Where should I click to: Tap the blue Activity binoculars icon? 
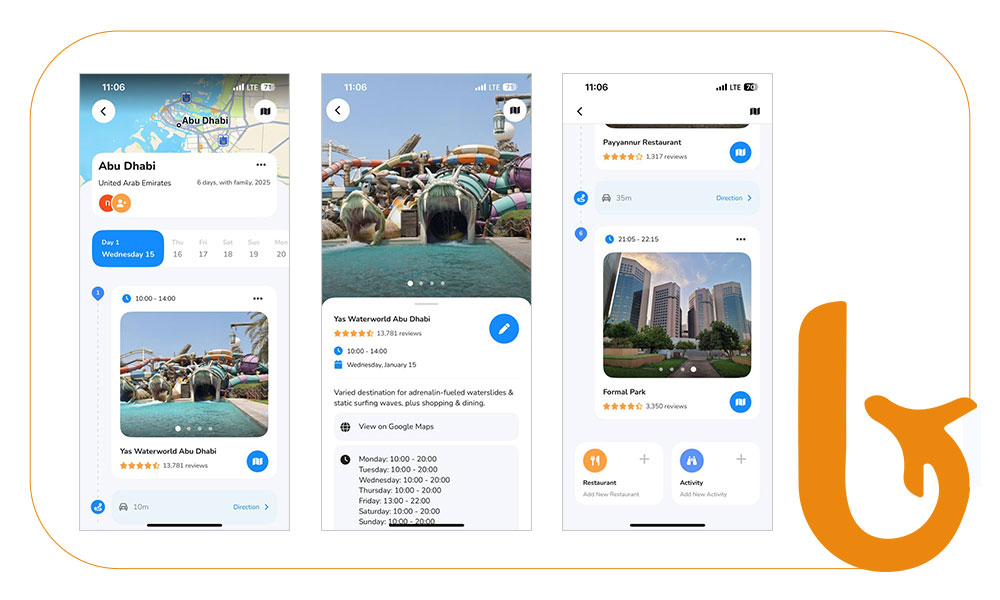pos(692,460)
